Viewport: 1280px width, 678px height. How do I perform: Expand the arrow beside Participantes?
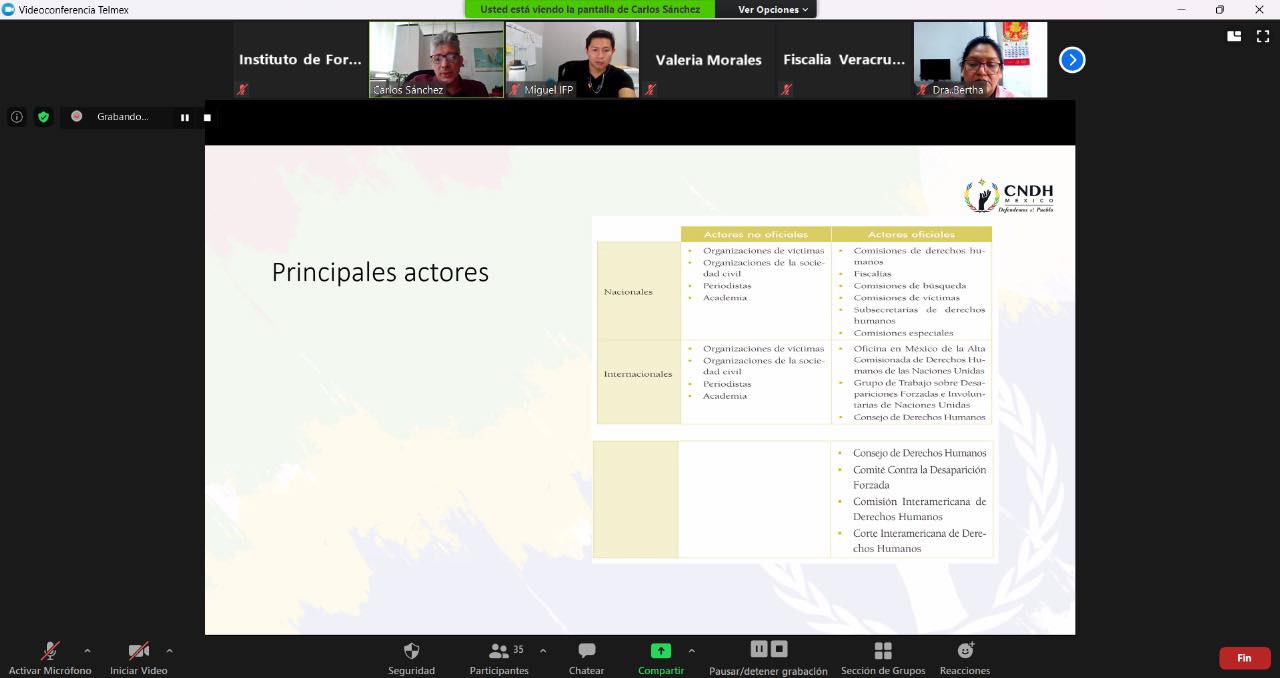(543, 651)
